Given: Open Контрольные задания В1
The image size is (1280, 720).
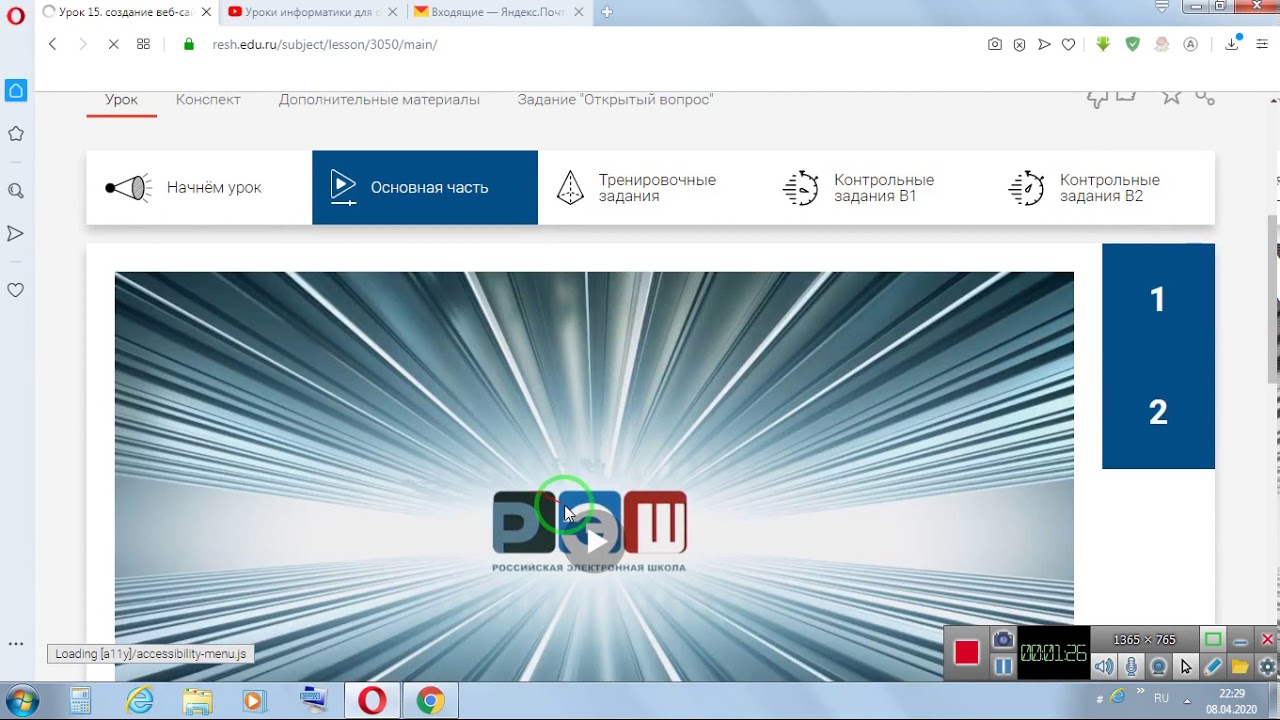Looking at the screenshot, I should 876,187.
